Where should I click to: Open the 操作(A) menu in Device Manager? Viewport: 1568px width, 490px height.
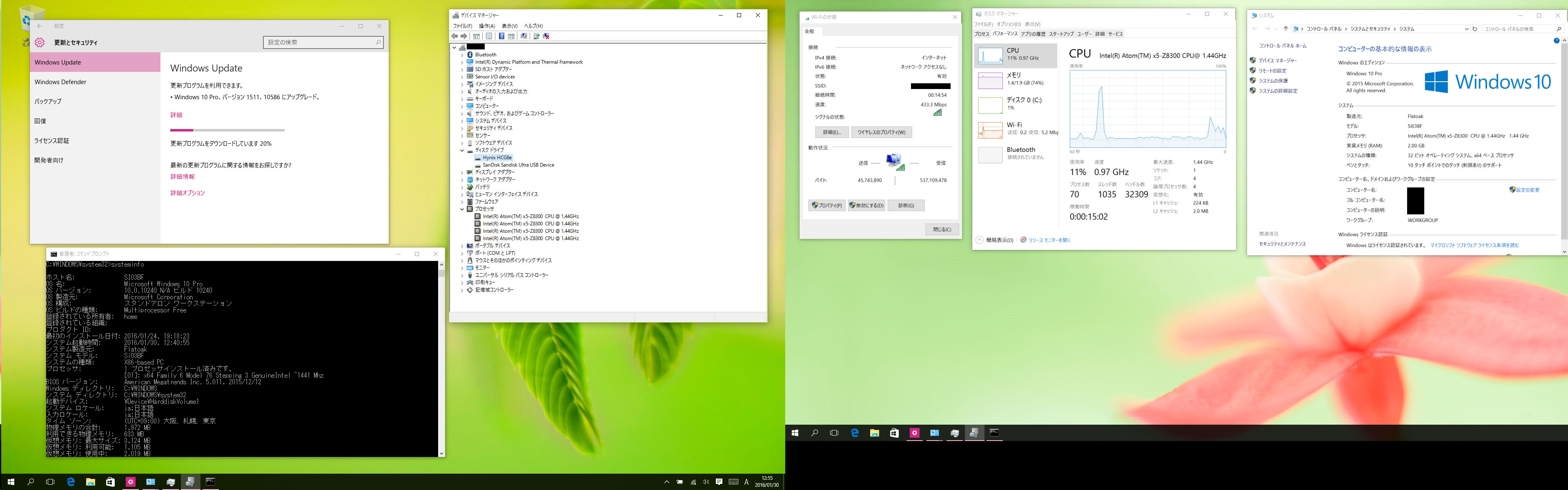click(487, 26)
